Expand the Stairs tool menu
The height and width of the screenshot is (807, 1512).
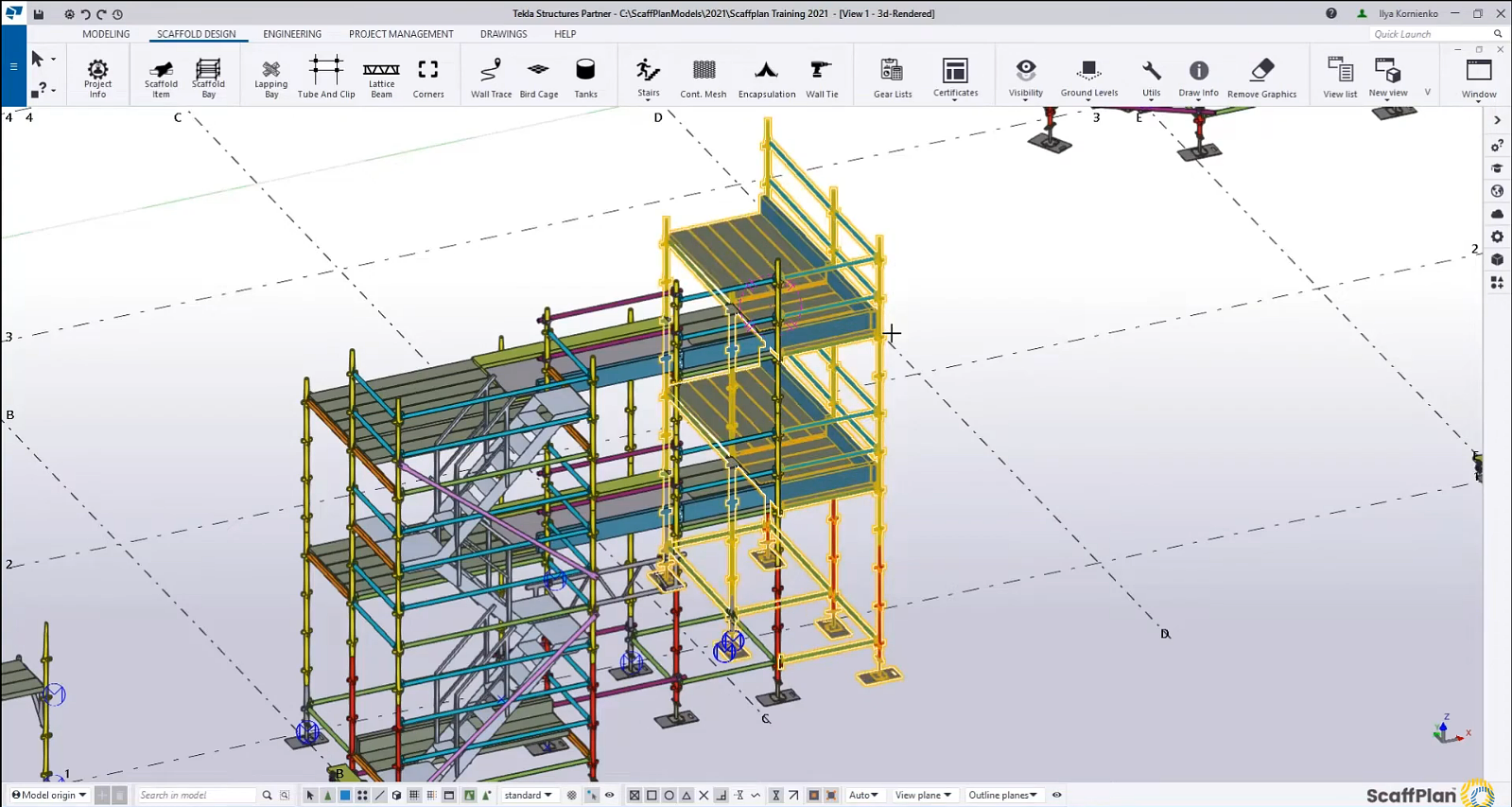click(649, 78)
